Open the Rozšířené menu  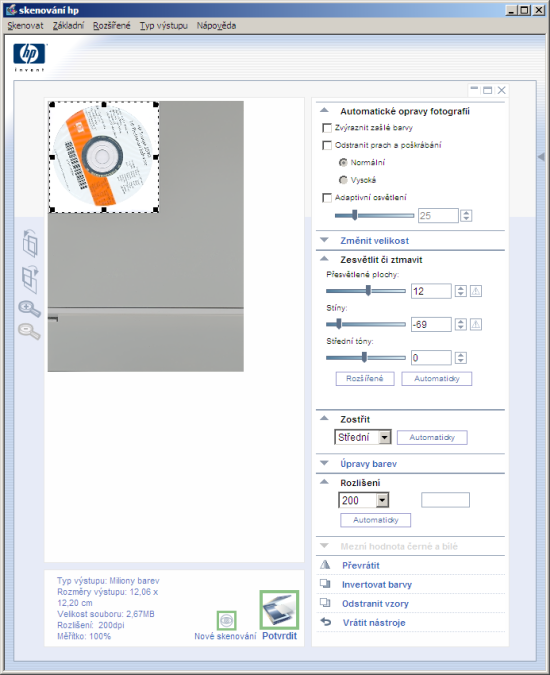[x=111, y=25]
